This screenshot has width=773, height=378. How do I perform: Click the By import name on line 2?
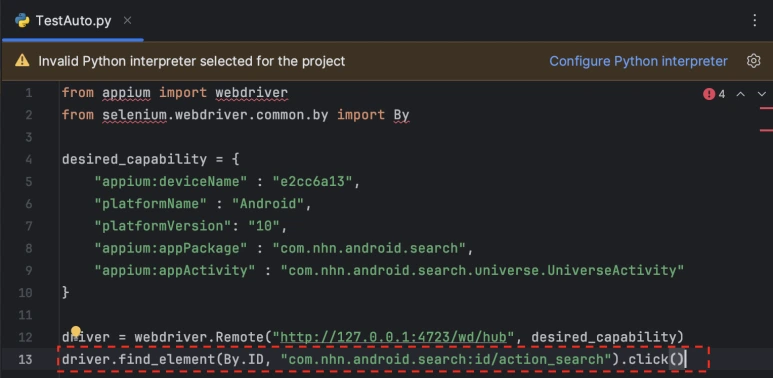tap(401, 115)
